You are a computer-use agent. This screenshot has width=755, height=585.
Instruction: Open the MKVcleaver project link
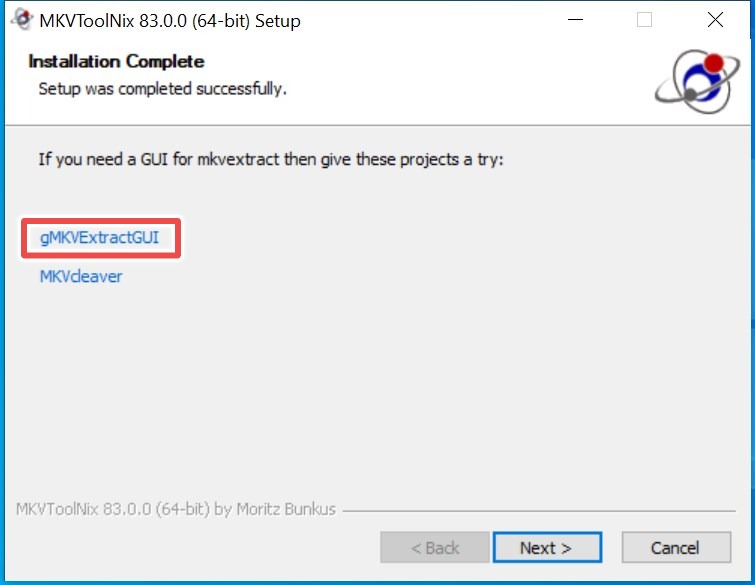[81, 276]
